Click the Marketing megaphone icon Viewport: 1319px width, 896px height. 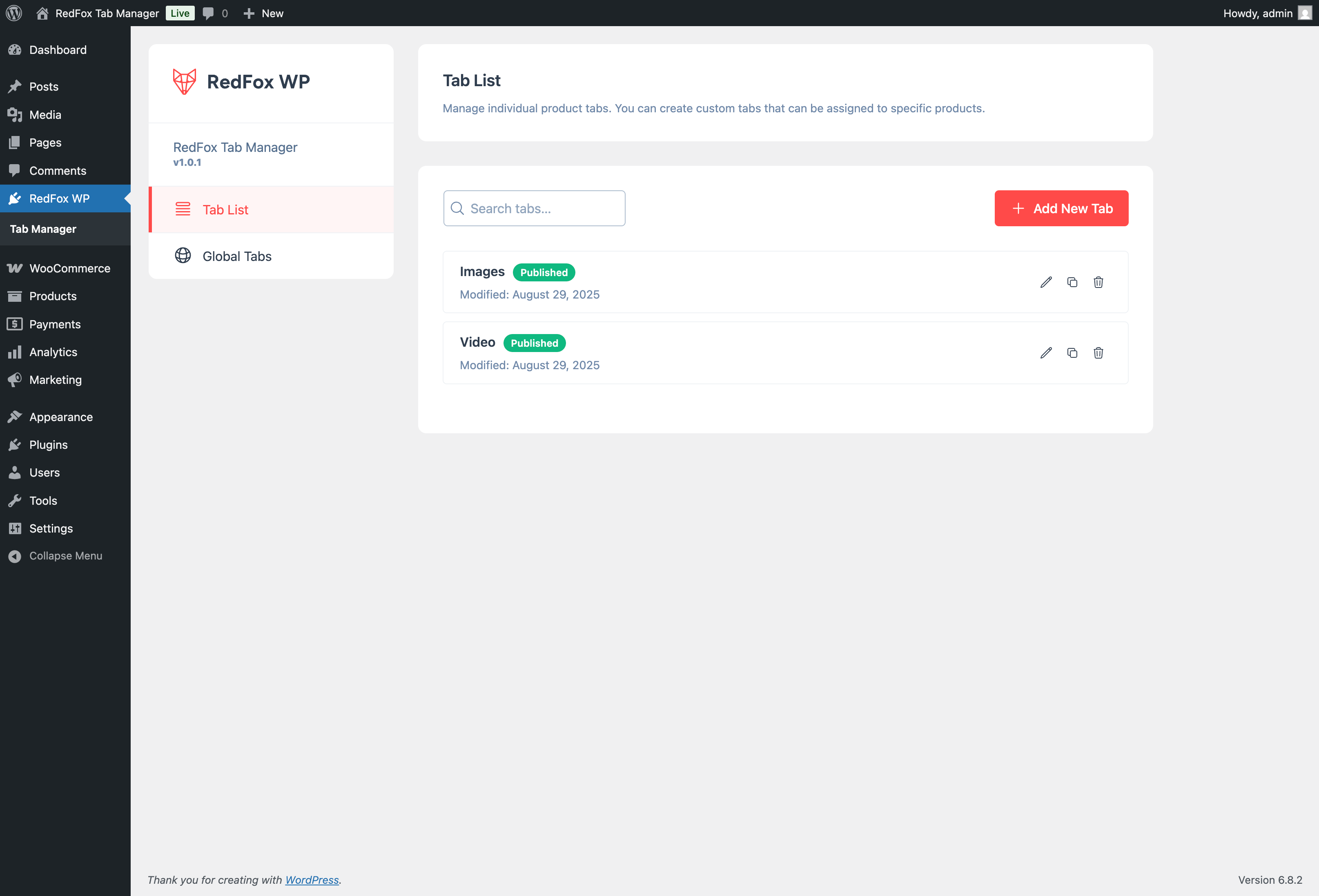pyautogui.click(x=15, y=380)
